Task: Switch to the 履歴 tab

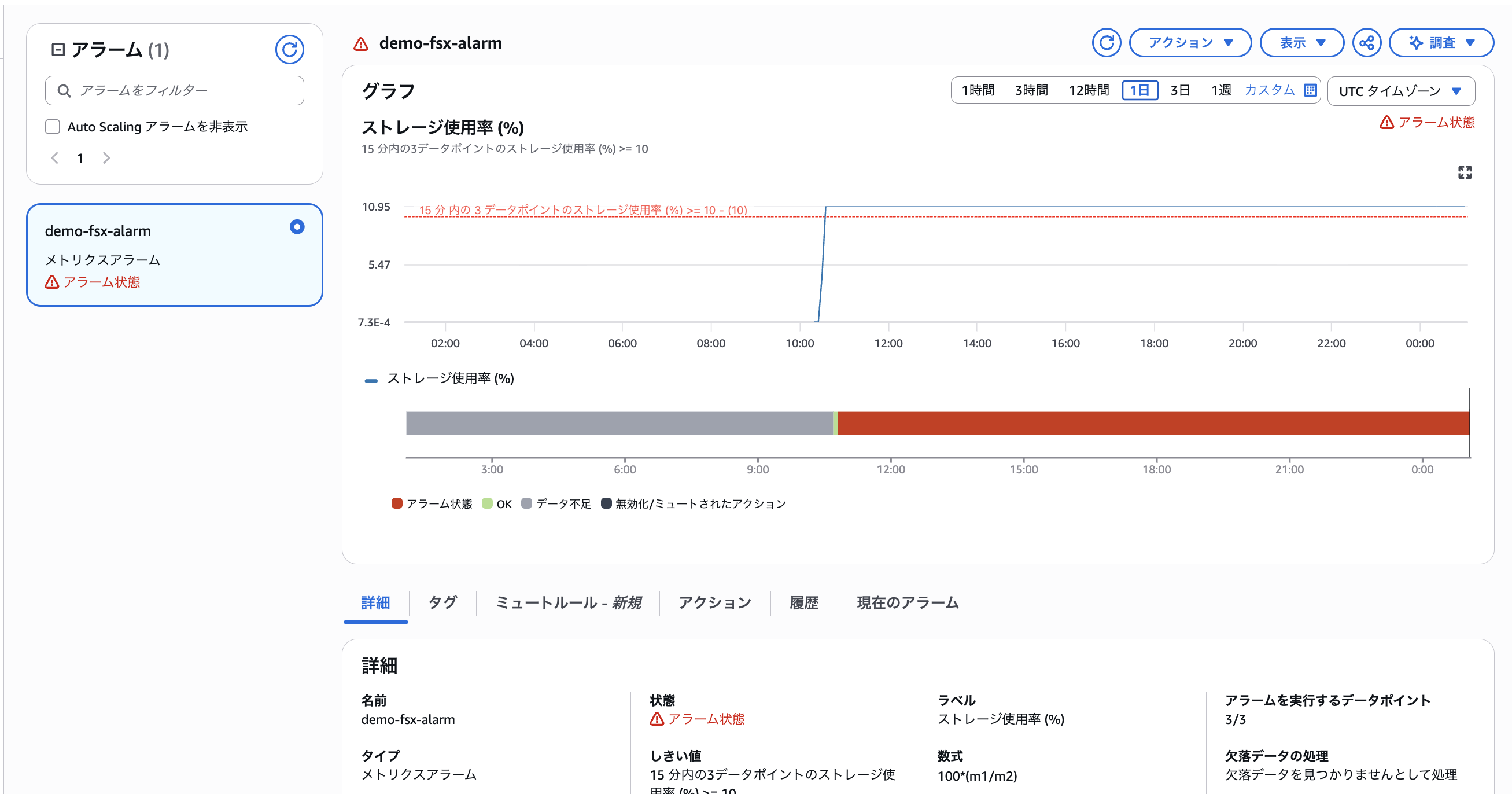Action: coord(803,602)
